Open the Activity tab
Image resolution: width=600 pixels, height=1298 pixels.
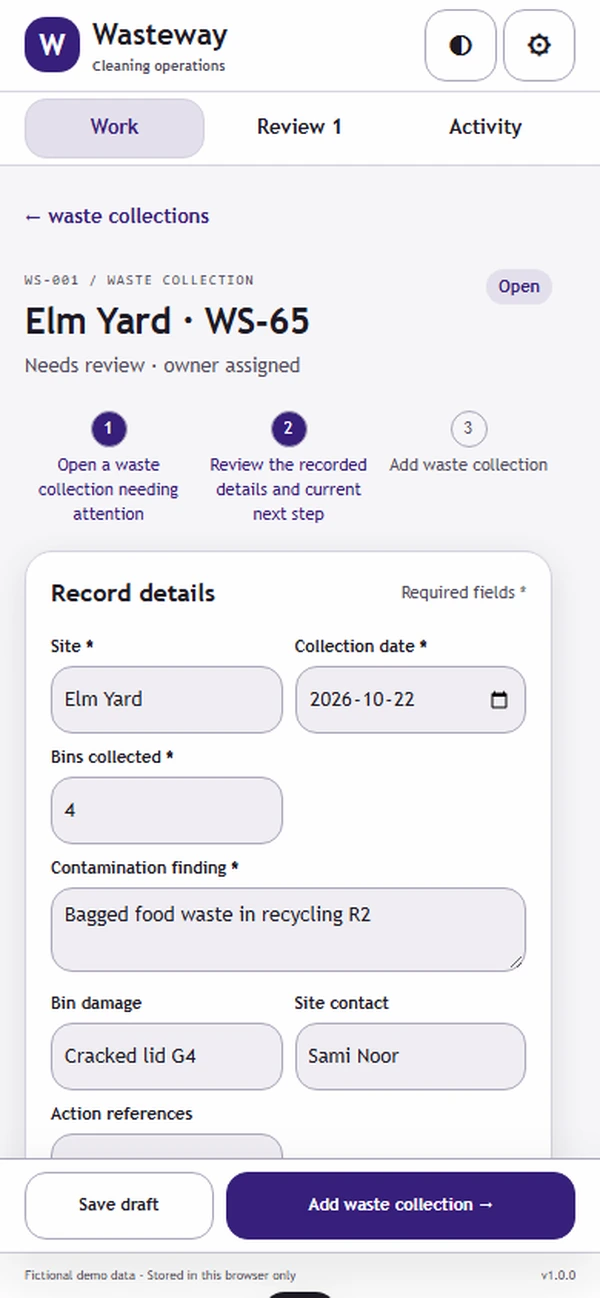click(485, 127)
